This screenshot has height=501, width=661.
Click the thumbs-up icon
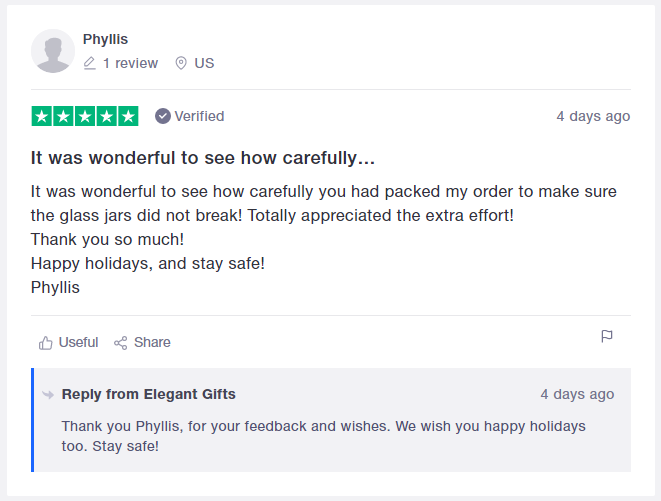point(45,343)
